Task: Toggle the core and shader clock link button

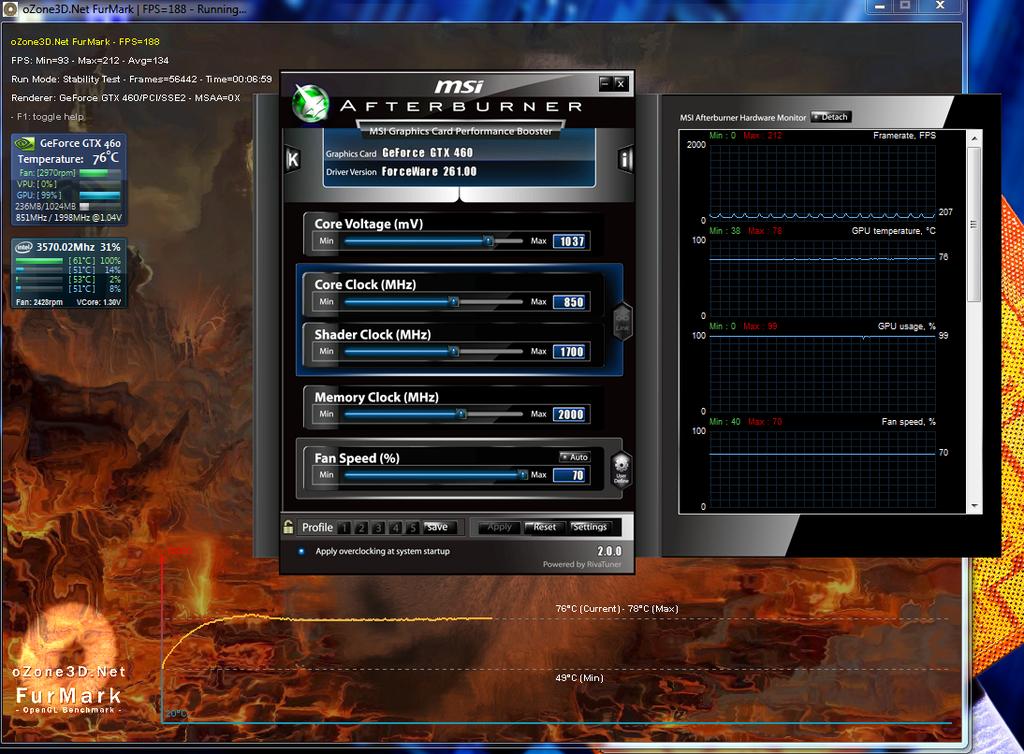Action: click(x=622, y=321)
